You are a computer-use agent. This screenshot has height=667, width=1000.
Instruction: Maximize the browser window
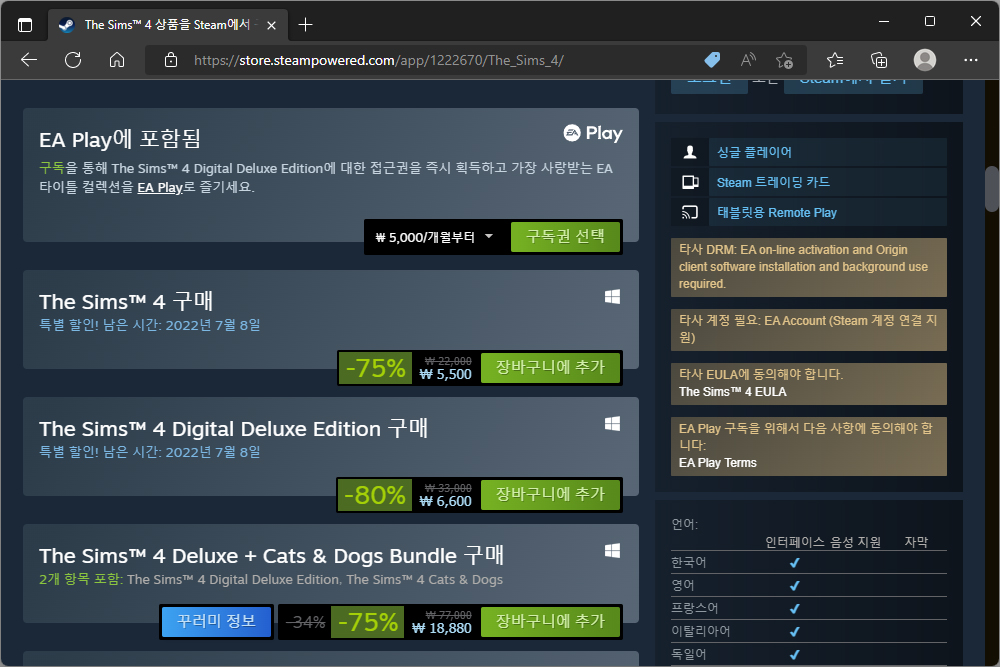(930, 21)
